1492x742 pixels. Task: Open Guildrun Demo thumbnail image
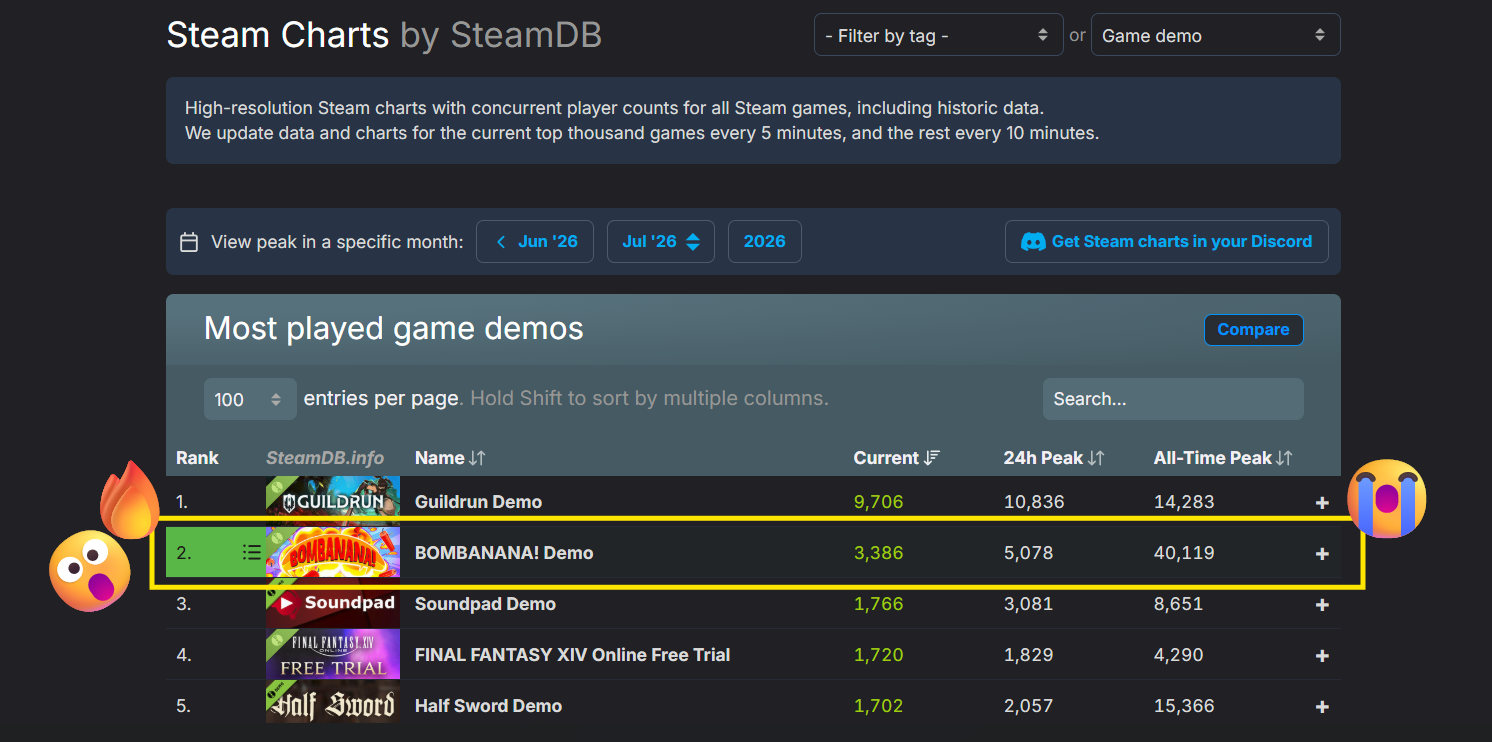point(333,501)
